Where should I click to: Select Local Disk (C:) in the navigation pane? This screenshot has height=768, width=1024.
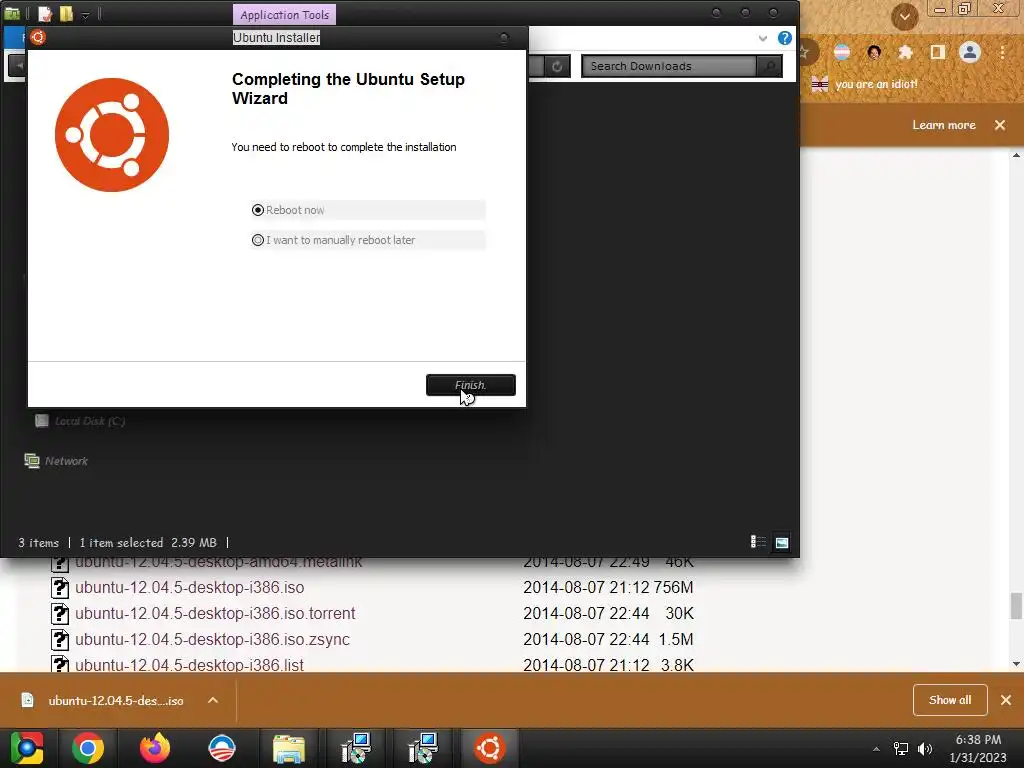click(x=80, y=421)
